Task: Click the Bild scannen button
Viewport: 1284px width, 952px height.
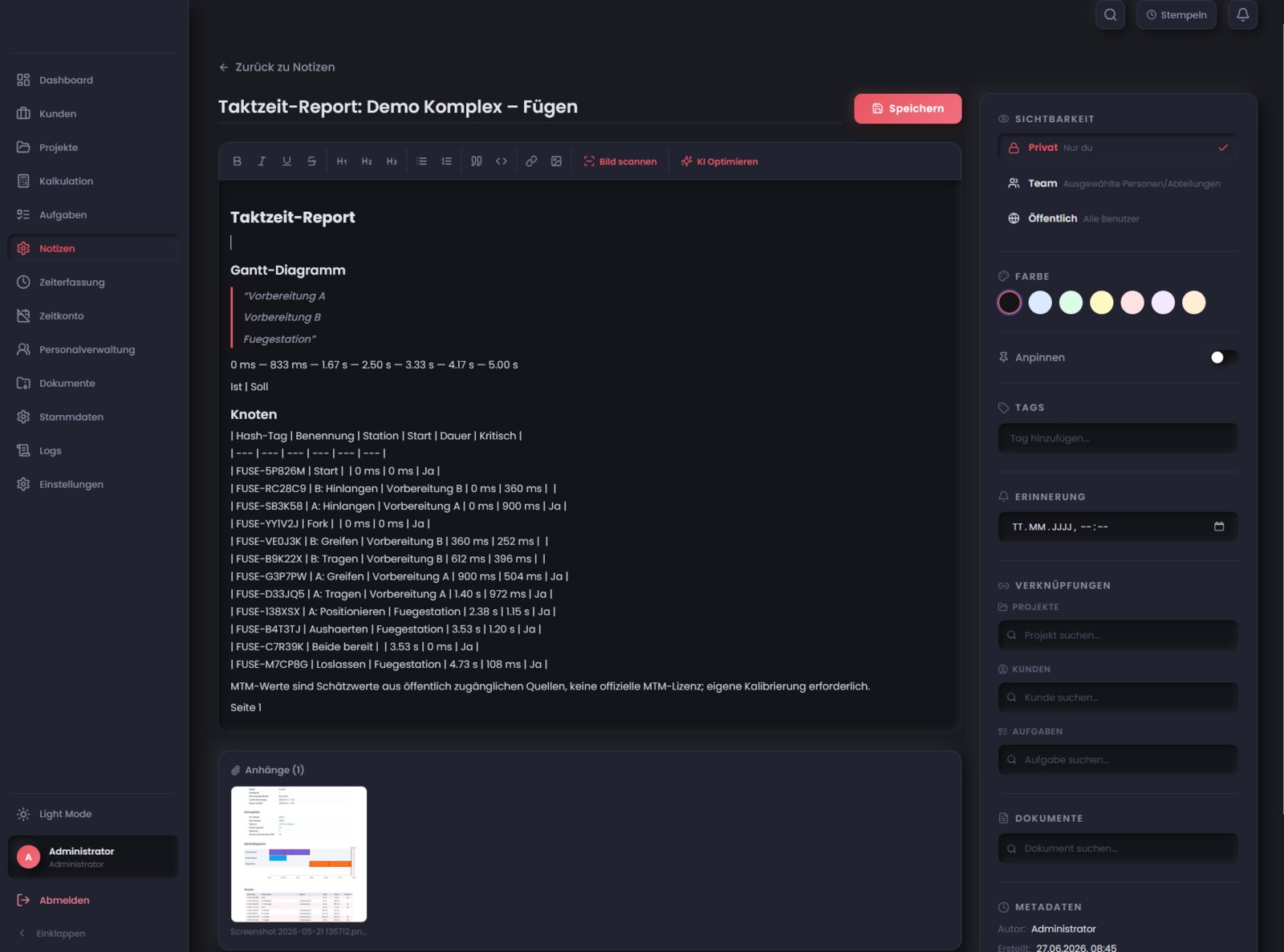Action: (620, 161)
